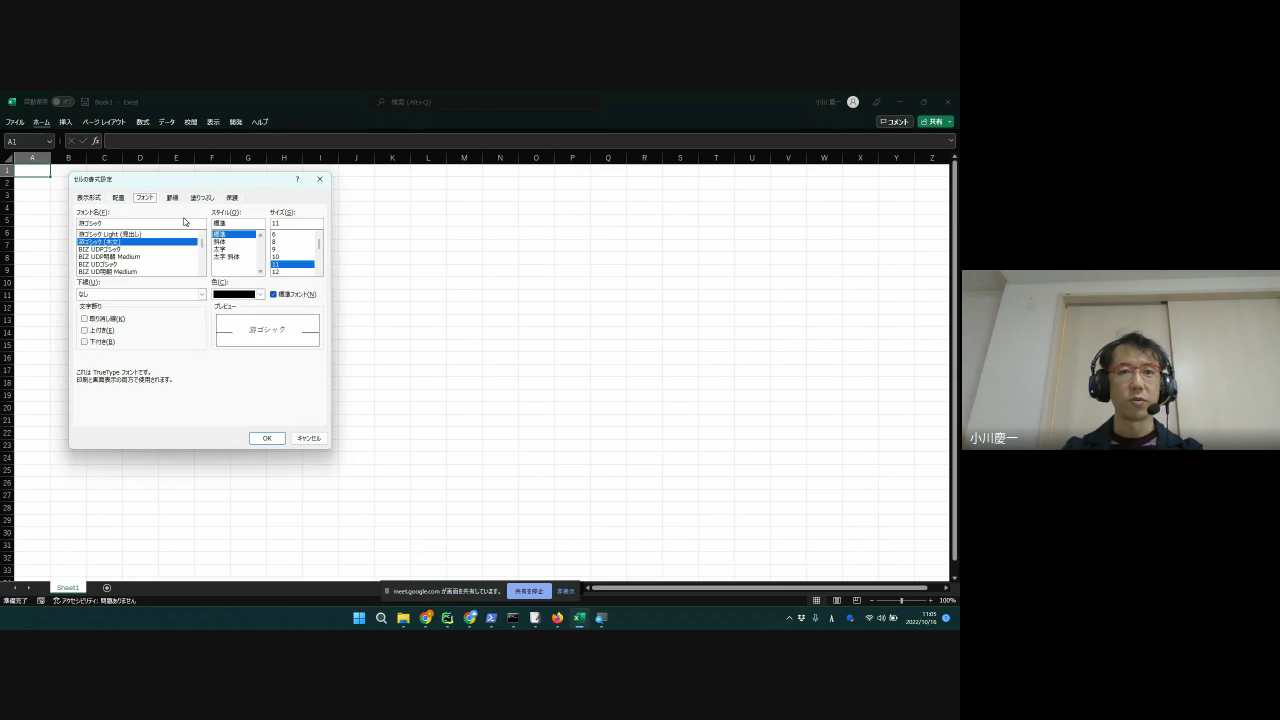Viewport: 1280px width, 720px height.
Task: Click the save icon in title bar
Action: click(x=85, y=102)
